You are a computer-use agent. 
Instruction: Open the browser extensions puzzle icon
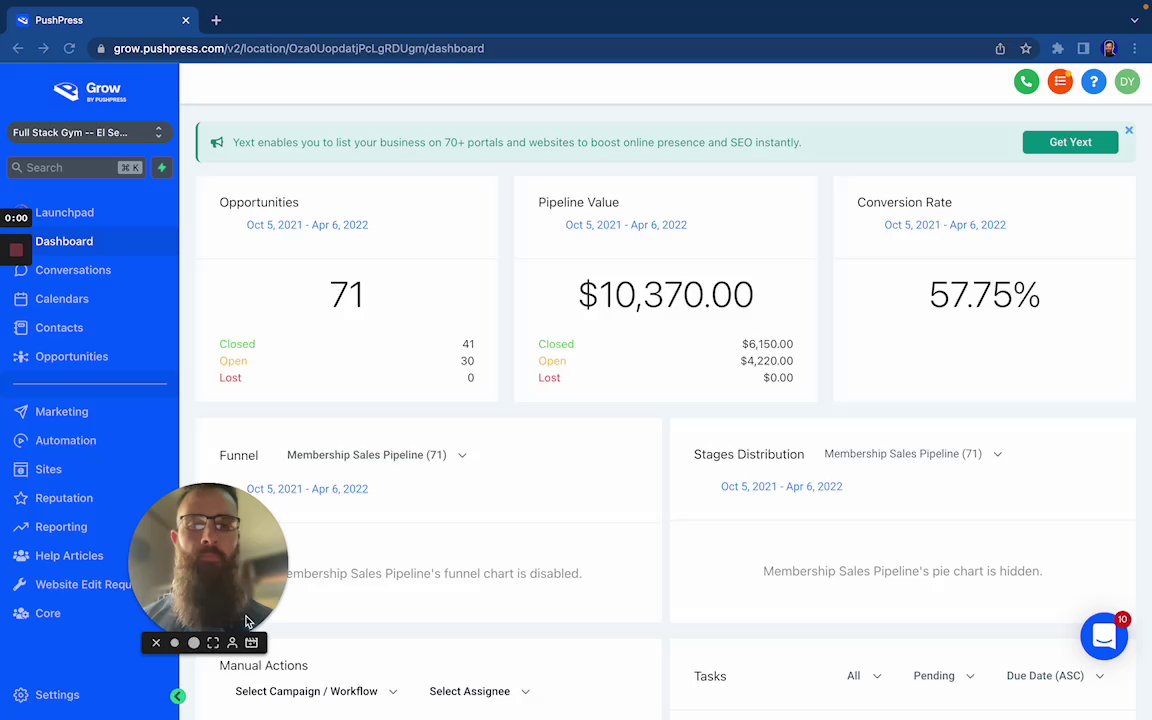click(x=1057, y=48)
